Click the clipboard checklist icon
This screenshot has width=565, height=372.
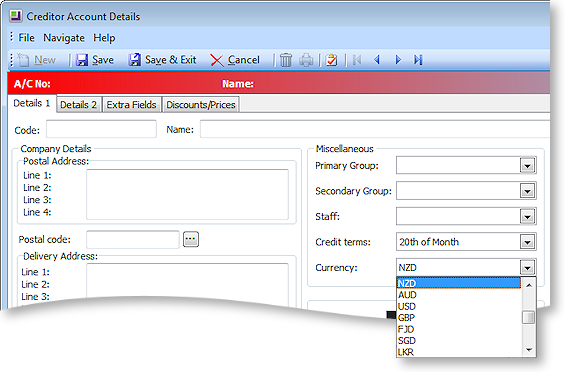(331, 60)
